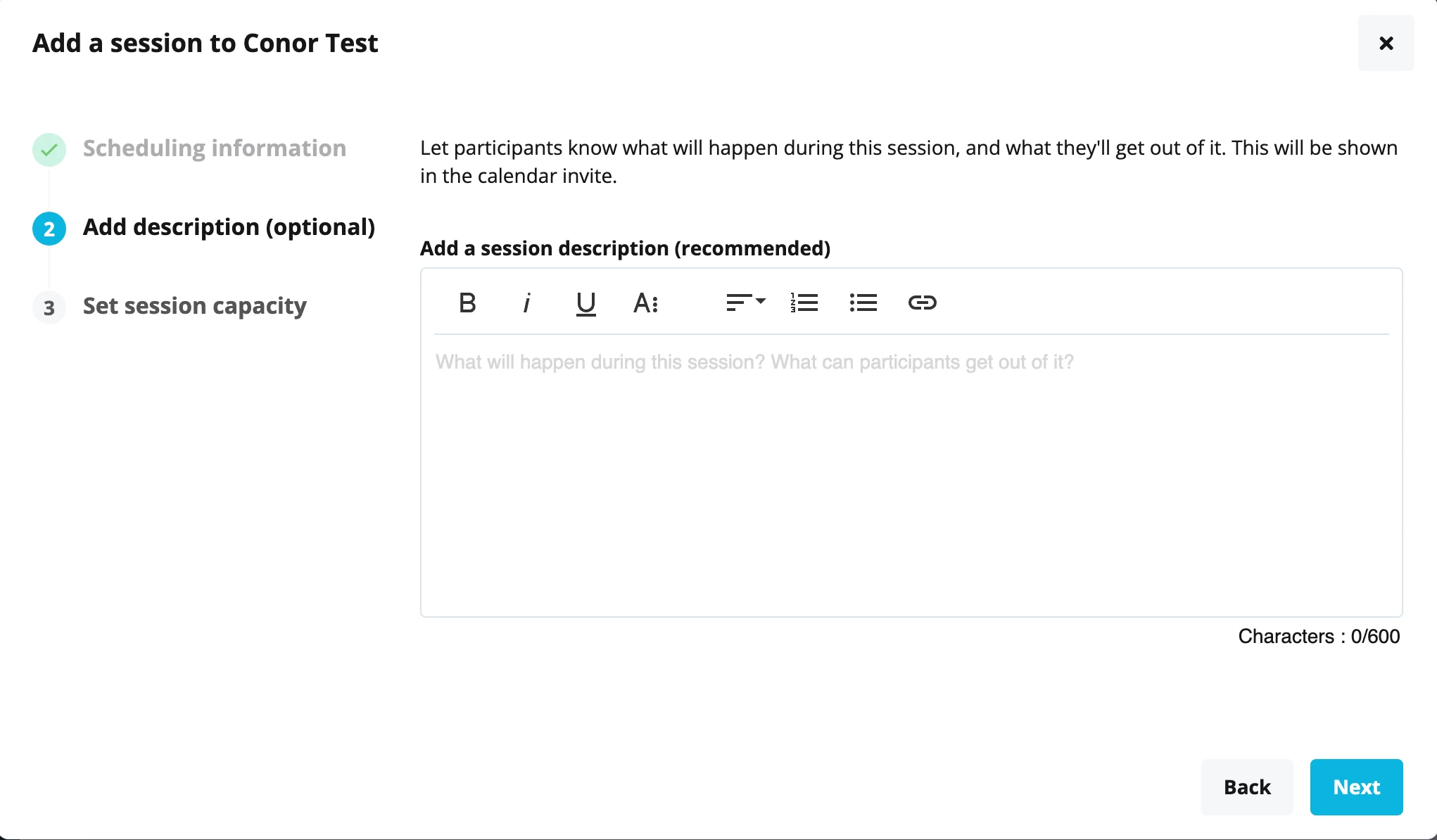
Task: Click the Characters 0/600 counter
Action: [x=1319, y=637]
